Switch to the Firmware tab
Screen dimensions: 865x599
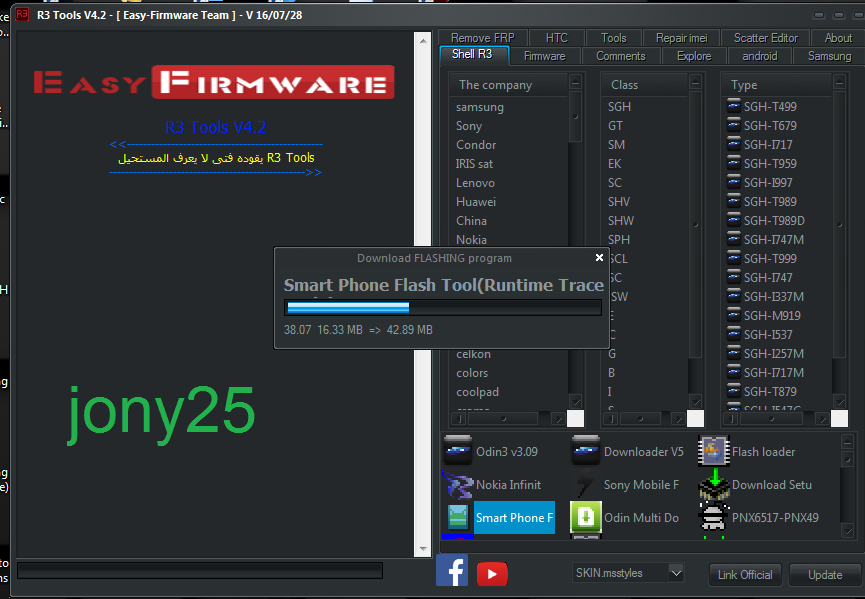pos(544,56)
